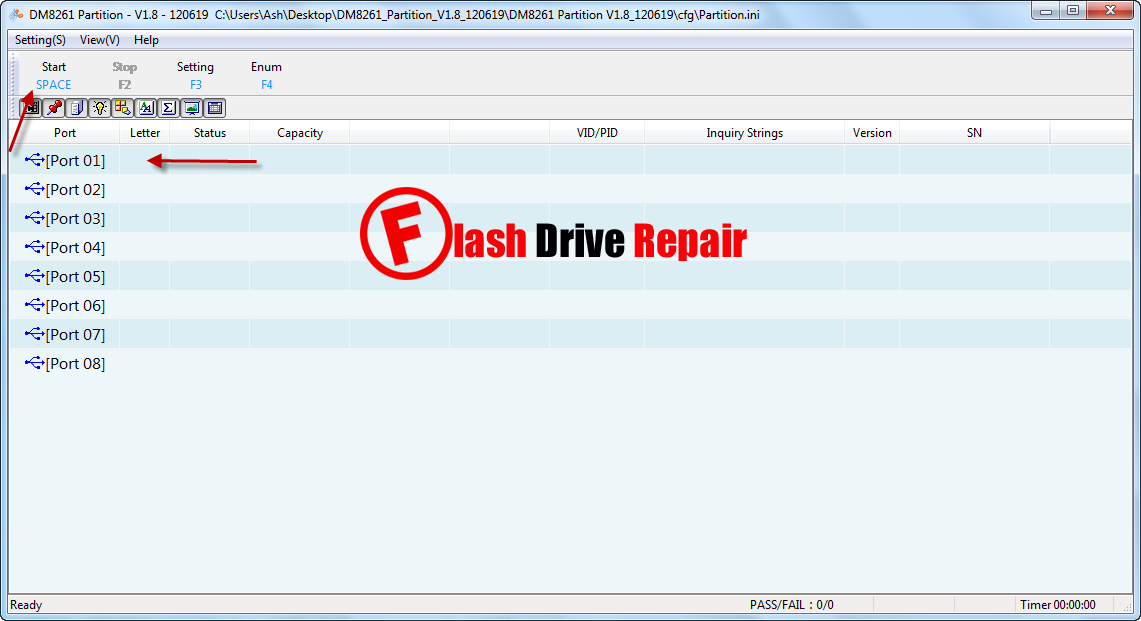Click the VID/PID column header
1141x621 pixels.
[597, 132]
